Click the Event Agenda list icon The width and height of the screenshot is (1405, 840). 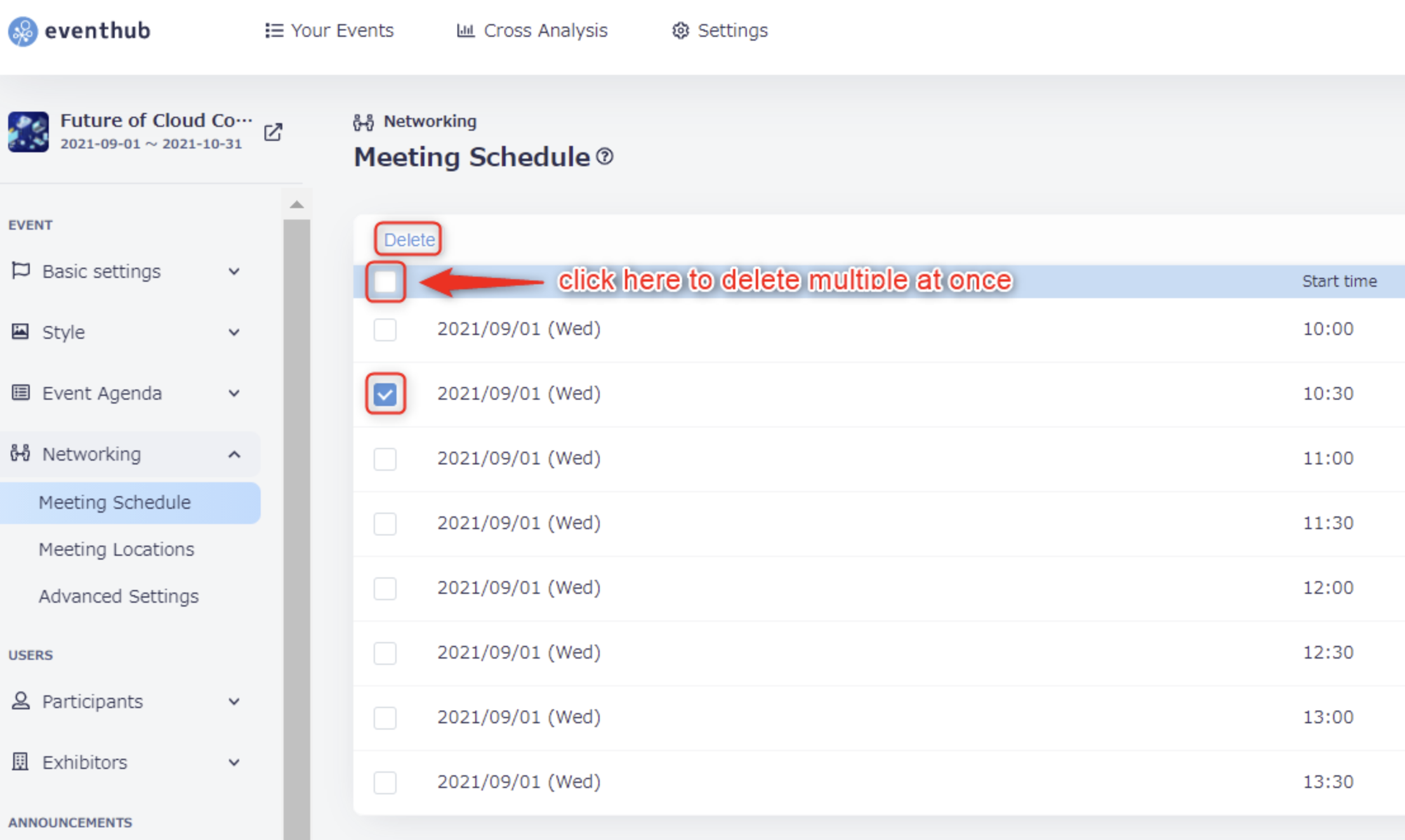click(20, 393)
